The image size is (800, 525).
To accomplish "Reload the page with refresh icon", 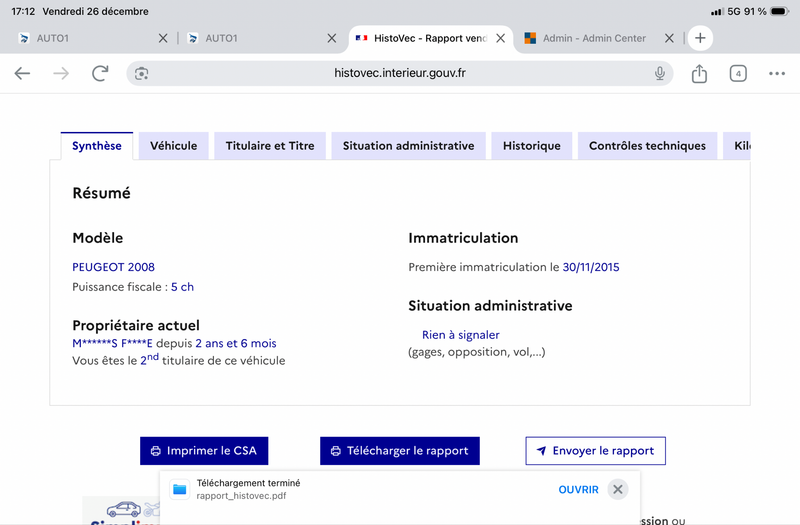I will [100, 73].
